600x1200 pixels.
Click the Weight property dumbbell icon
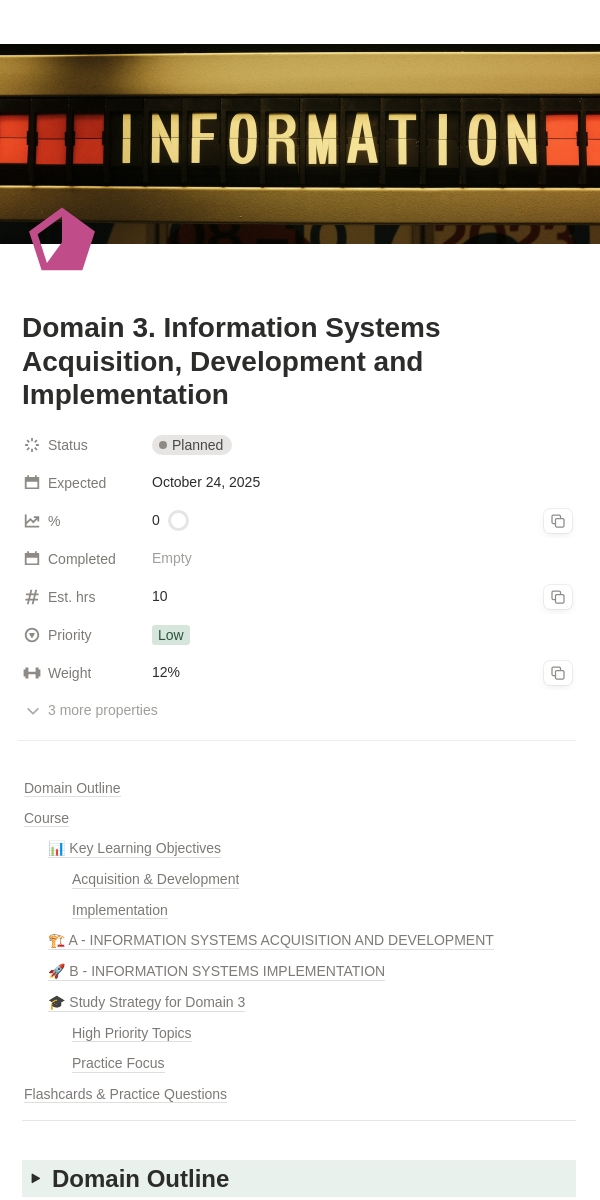pos(32,673)
